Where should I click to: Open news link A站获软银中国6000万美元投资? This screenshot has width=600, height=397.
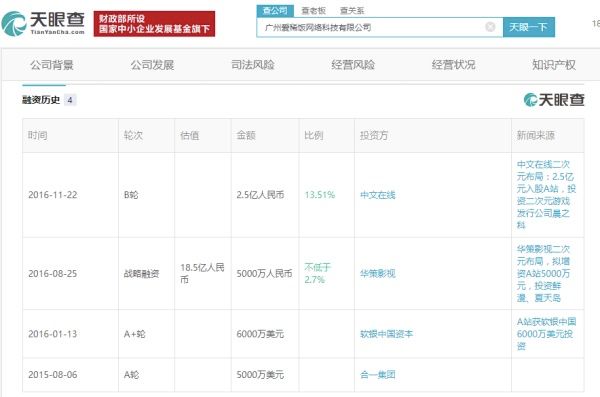point(546,334)
